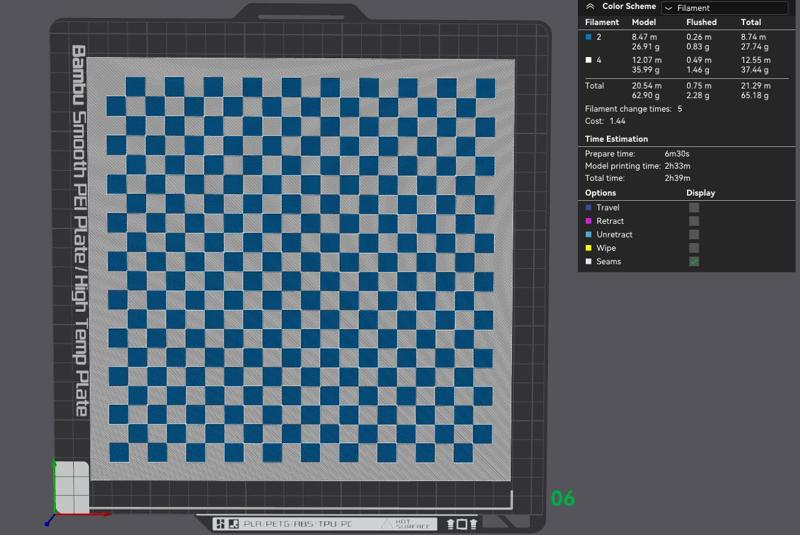Click the Filament column header

(602, 22)
